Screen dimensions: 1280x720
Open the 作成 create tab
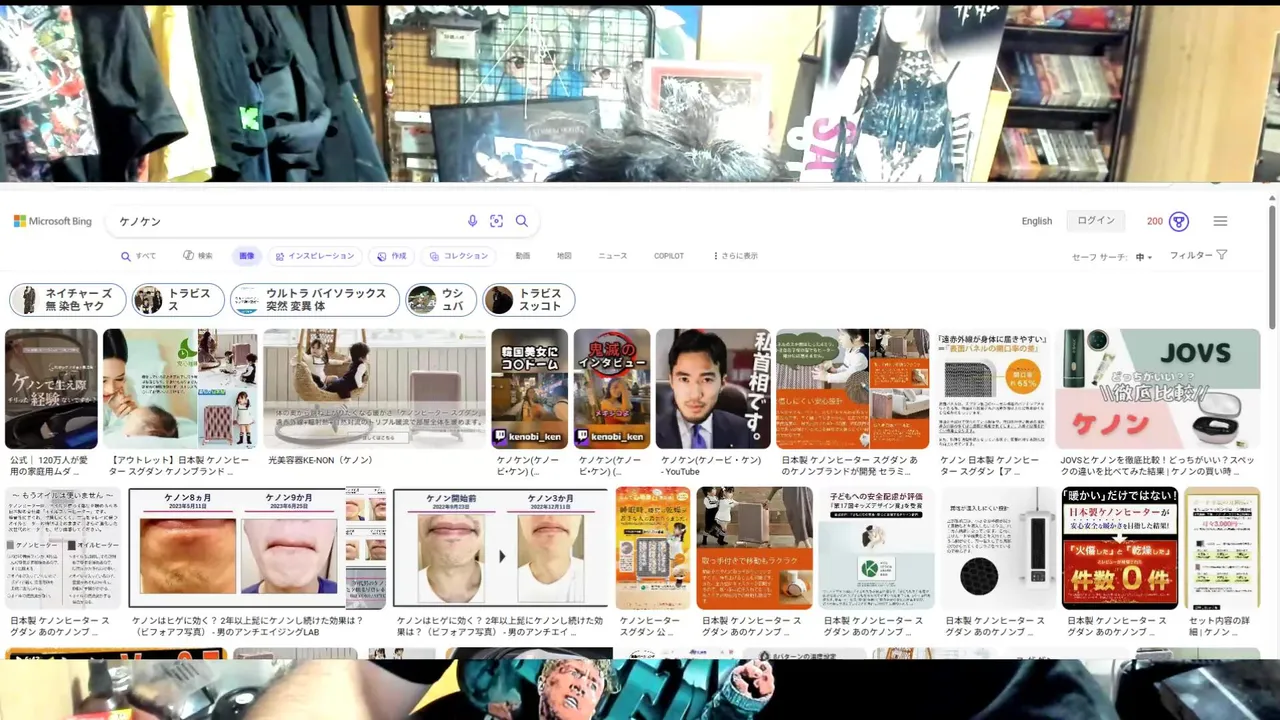click(x=391, y=256)
